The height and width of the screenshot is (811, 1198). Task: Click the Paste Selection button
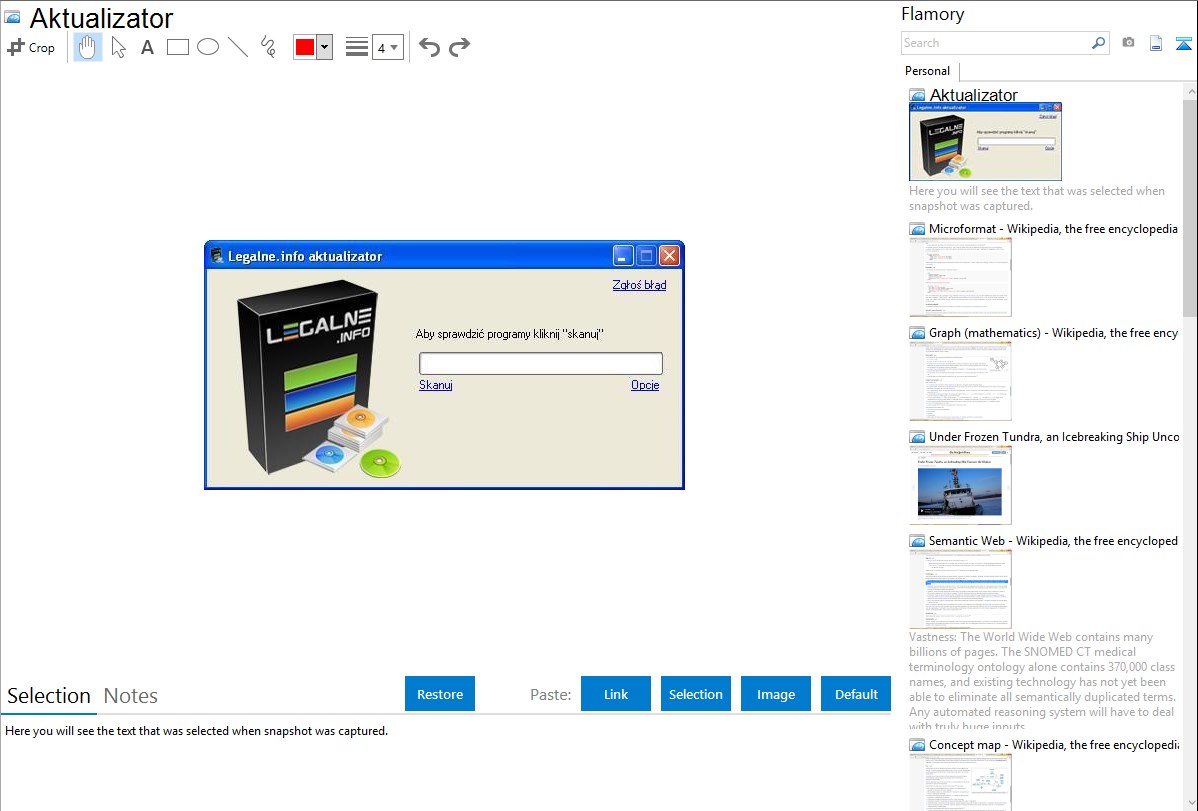pos(695,694)
